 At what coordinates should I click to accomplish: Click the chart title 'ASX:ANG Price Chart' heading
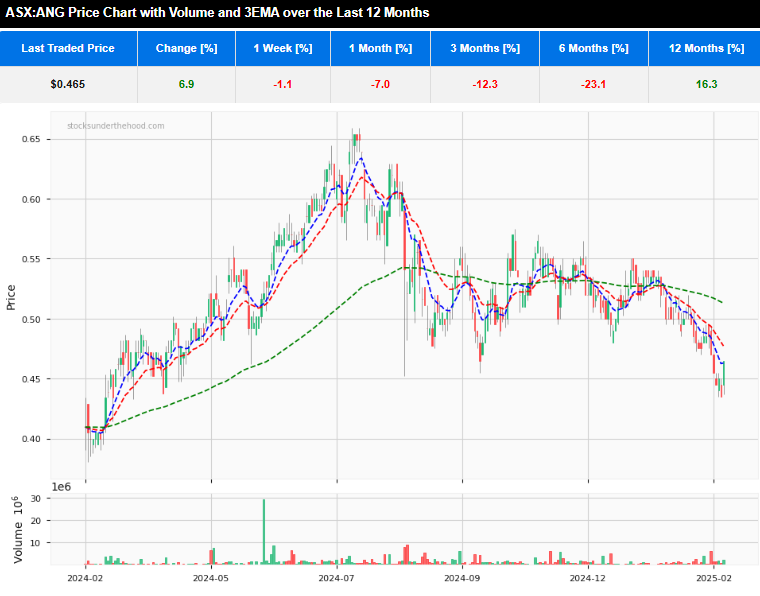point(217,12)
